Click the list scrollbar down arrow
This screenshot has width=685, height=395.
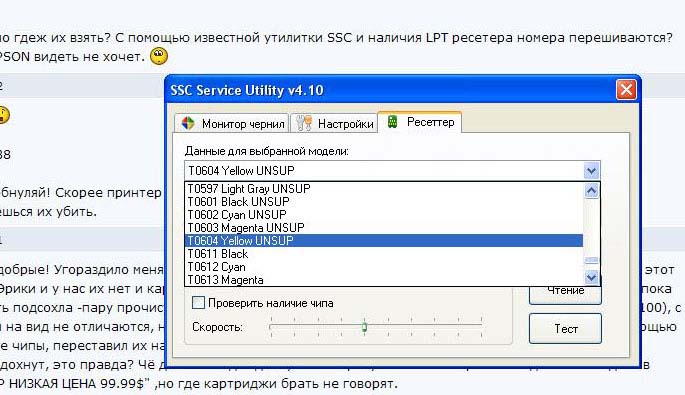[x=592, y=277]
